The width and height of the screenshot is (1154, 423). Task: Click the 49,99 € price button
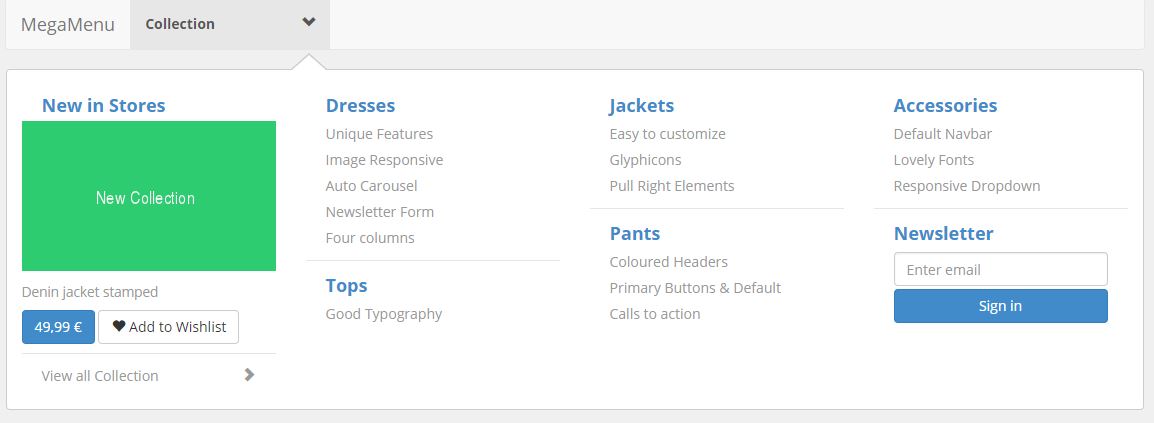[58, 327]
